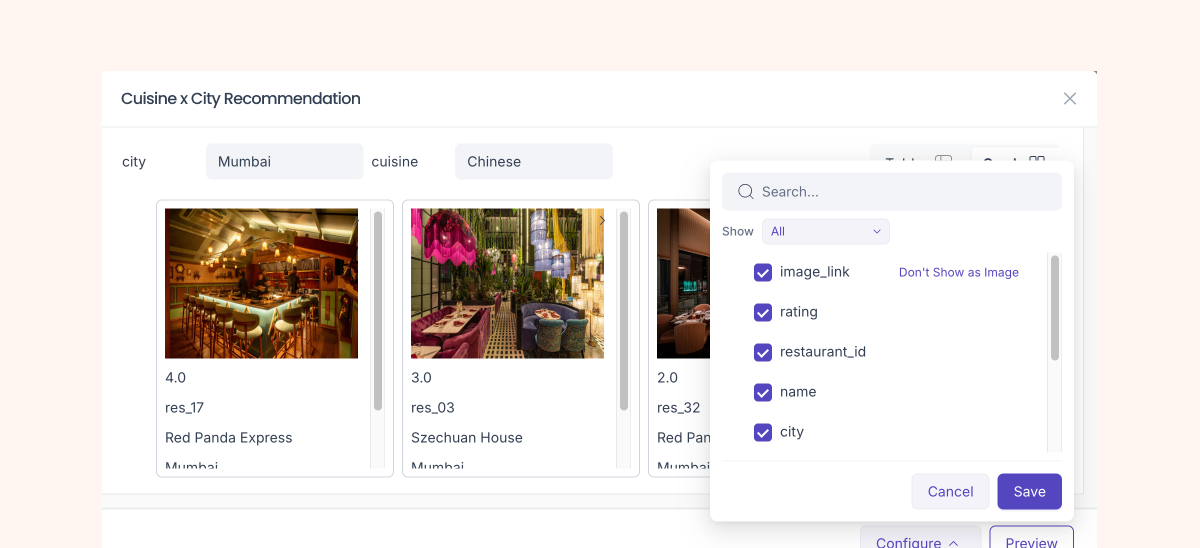The image size is (1200, 548).
Task: Click the Red Panda Express restaurant photo
Action: tap(261, 283)
